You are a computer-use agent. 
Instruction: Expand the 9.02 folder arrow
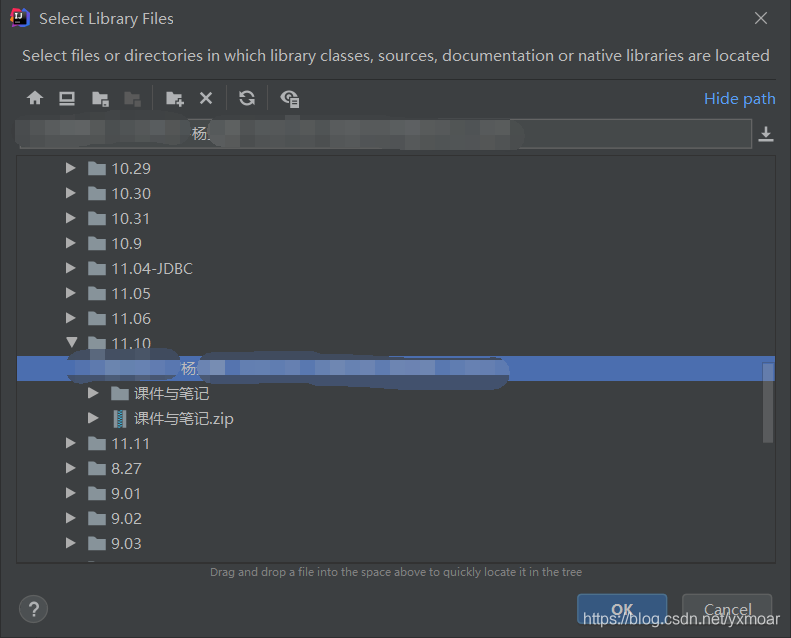(x=71, y=518)
